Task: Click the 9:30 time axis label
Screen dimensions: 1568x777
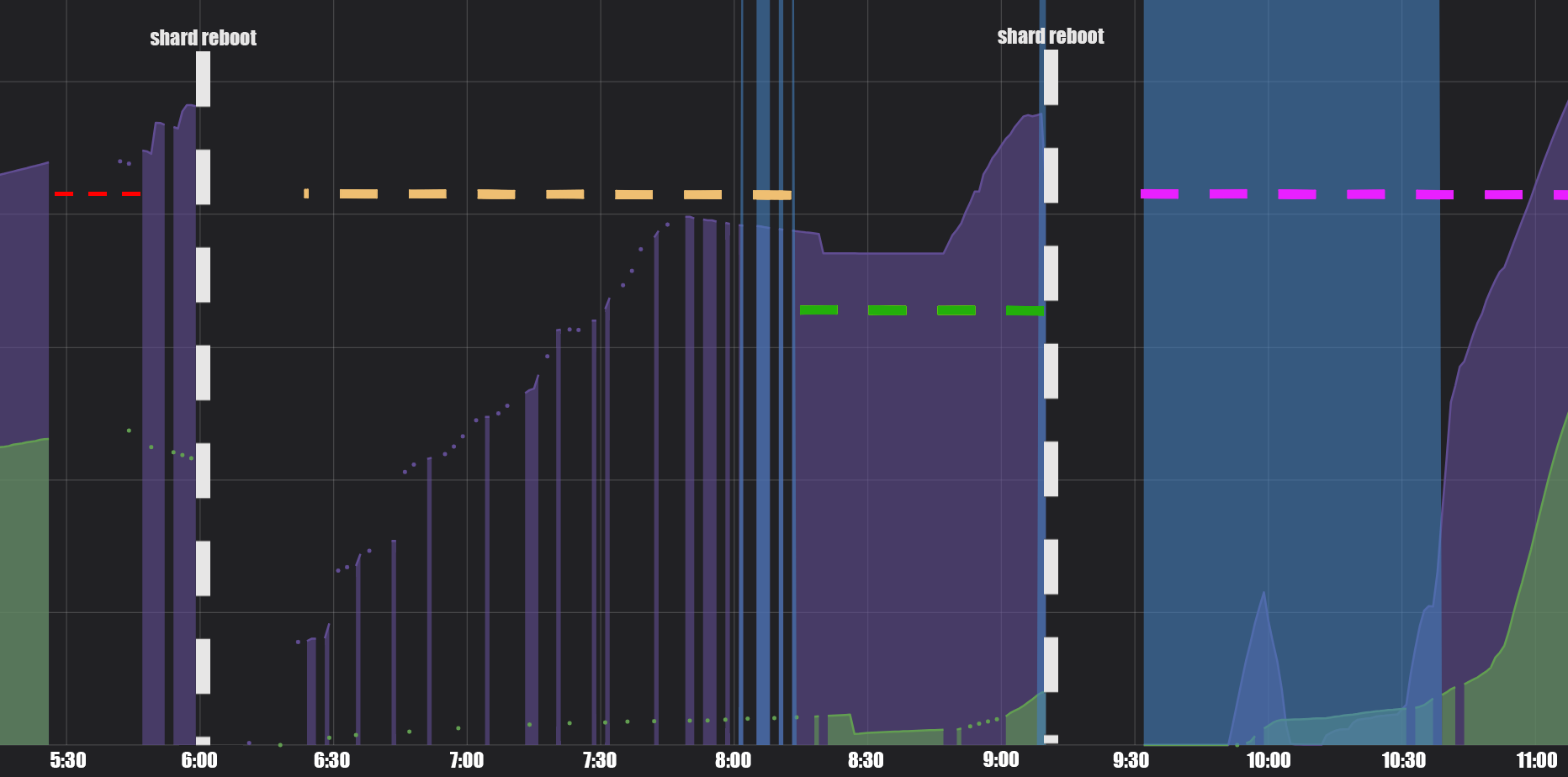Action: pos(1131,761)
